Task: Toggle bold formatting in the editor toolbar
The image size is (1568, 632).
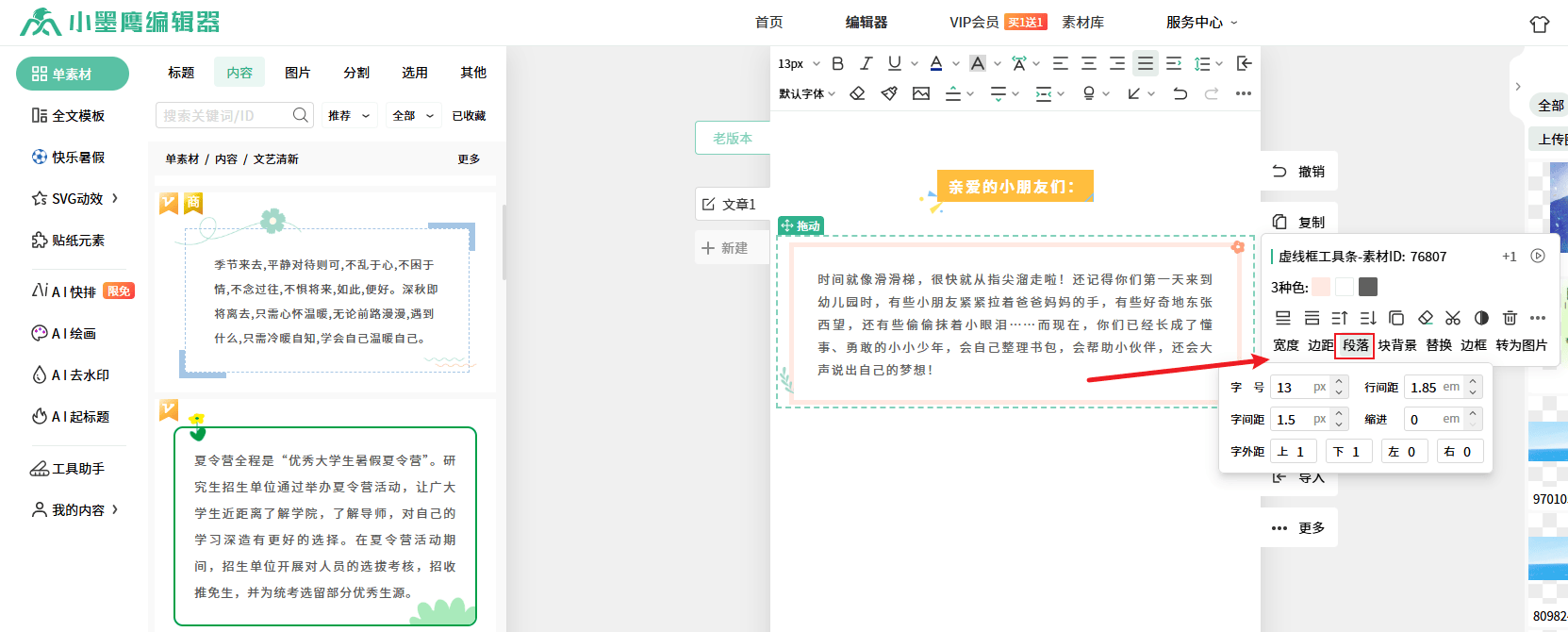Action: [x=837, y=63]
